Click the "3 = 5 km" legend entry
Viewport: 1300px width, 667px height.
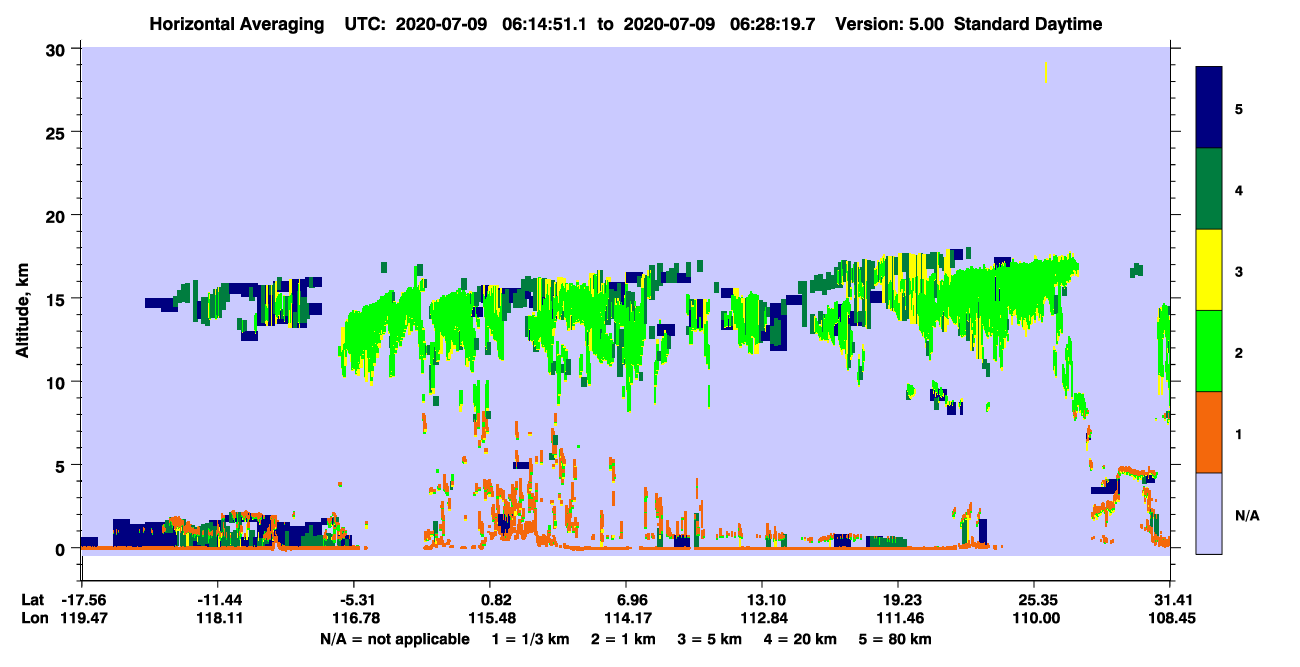tap(709, 639)
